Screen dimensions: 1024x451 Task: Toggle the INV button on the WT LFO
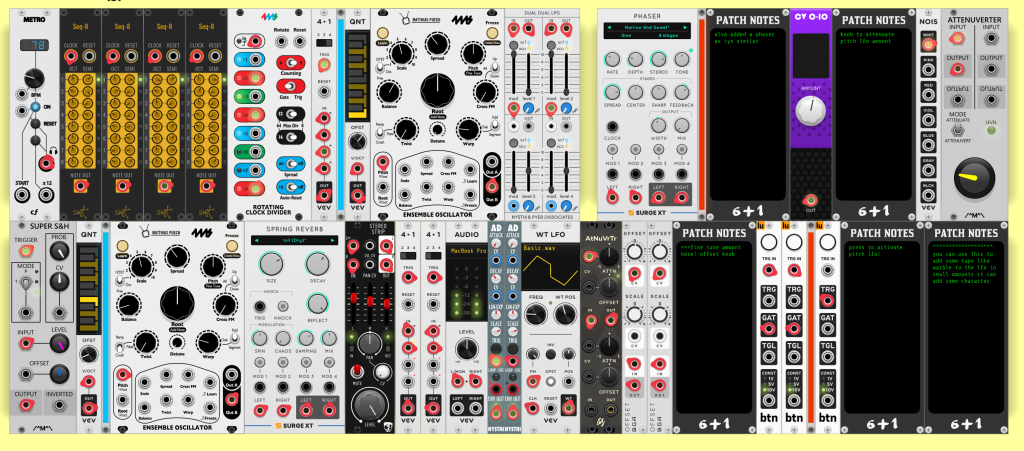click(551, 353)
